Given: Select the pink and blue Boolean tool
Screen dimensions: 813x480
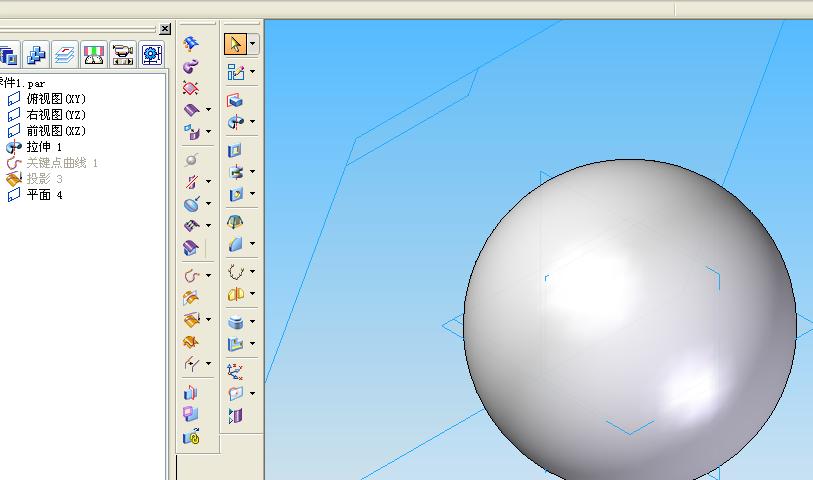Looking at the screenshot, I should (191, 414).
